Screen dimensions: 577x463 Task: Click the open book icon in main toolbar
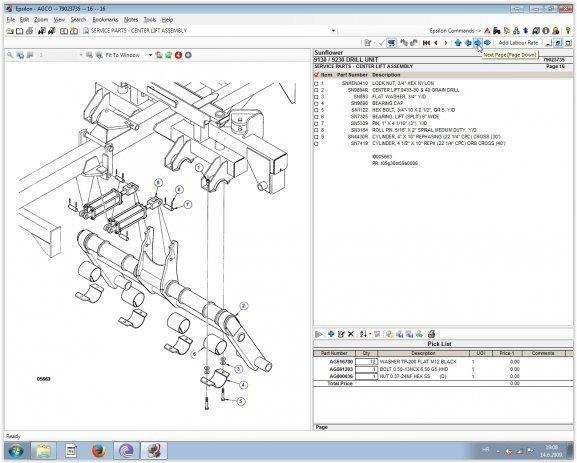pos(20,31)
